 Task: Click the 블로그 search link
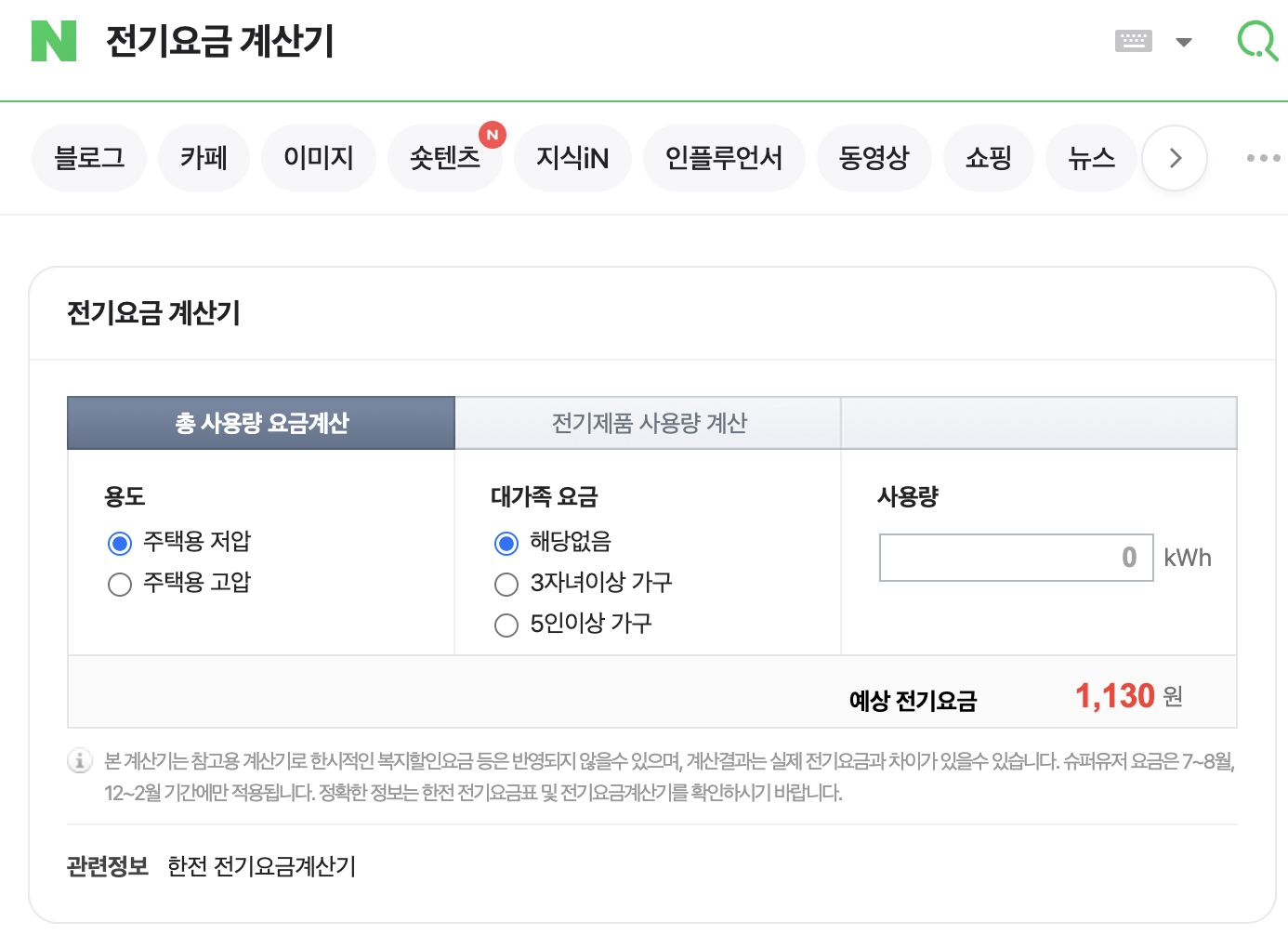89,158
